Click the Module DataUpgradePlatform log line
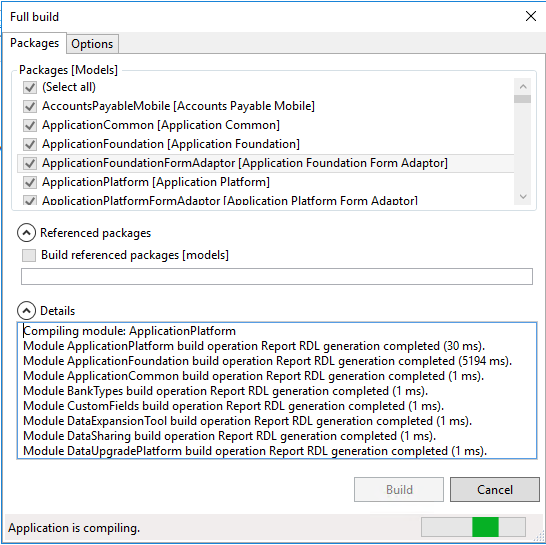 pos(255,451)
